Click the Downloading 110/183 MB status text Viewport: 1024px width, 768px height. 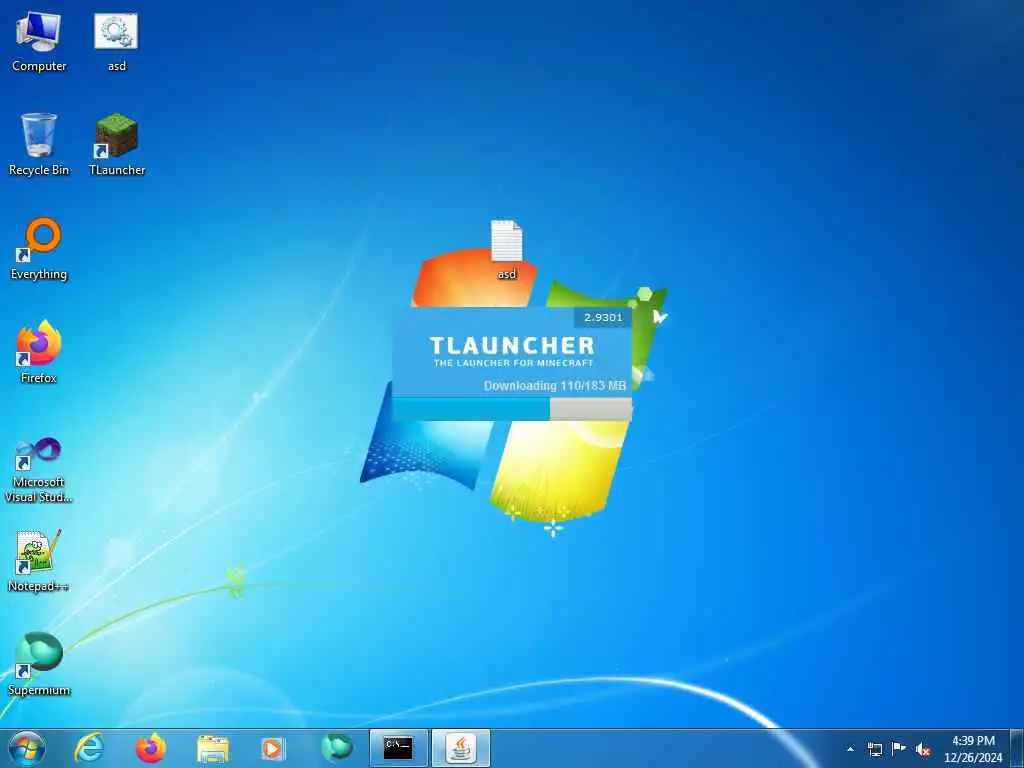click(554, 386)
